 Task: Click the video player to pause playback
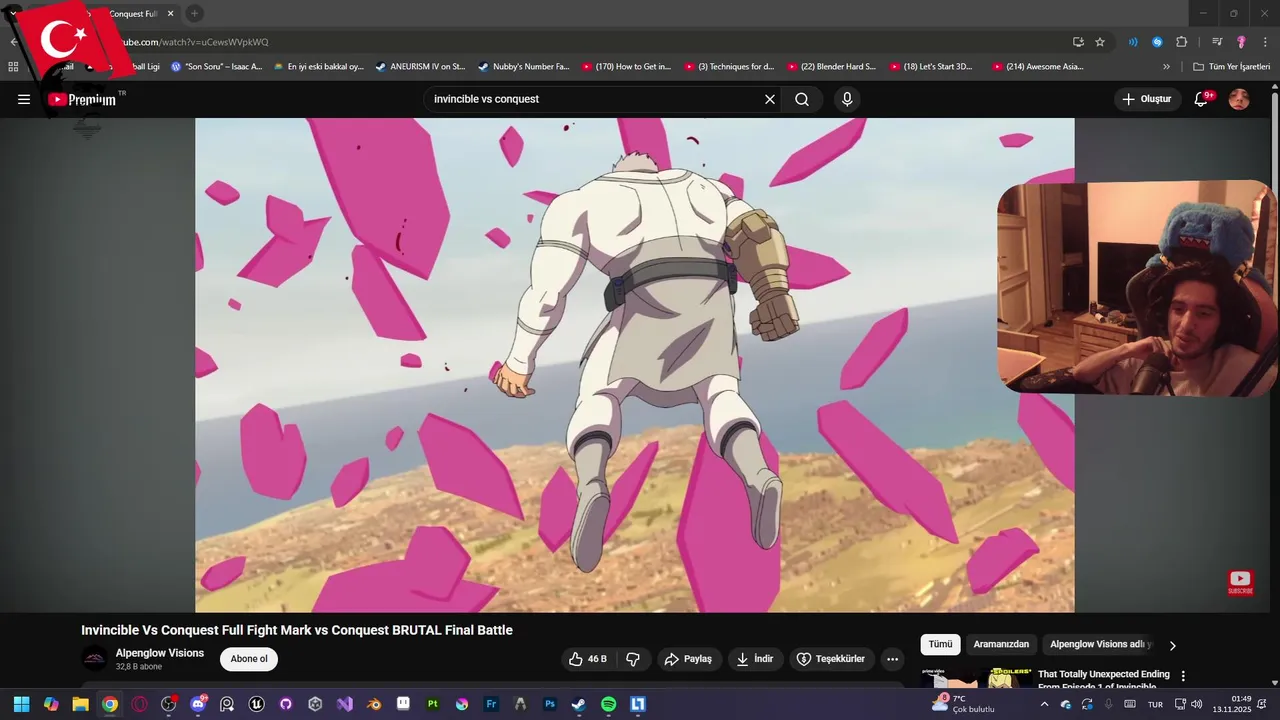pyautogui.click(x=634, y=365)
